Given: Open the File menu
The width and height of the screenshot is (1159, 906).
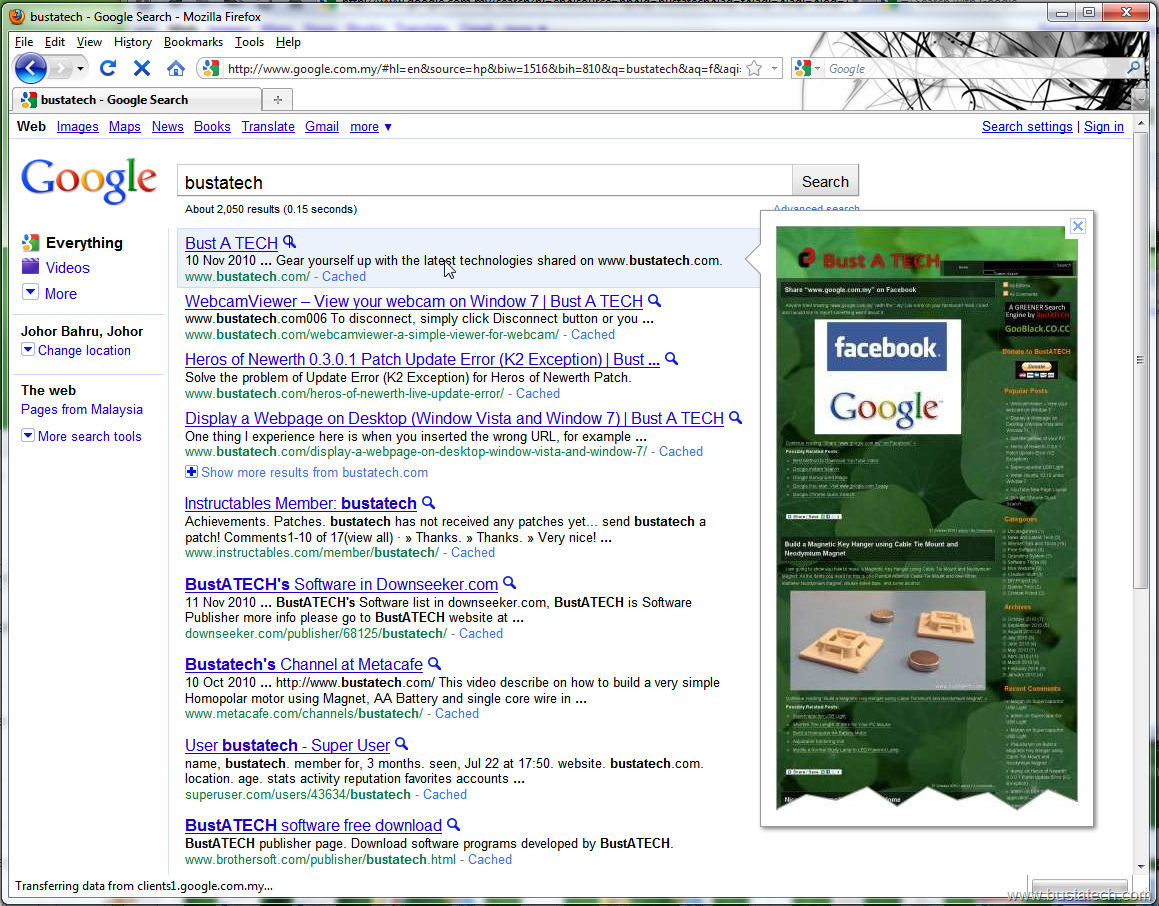Looking at the screenshot, I should coord(24,42).
